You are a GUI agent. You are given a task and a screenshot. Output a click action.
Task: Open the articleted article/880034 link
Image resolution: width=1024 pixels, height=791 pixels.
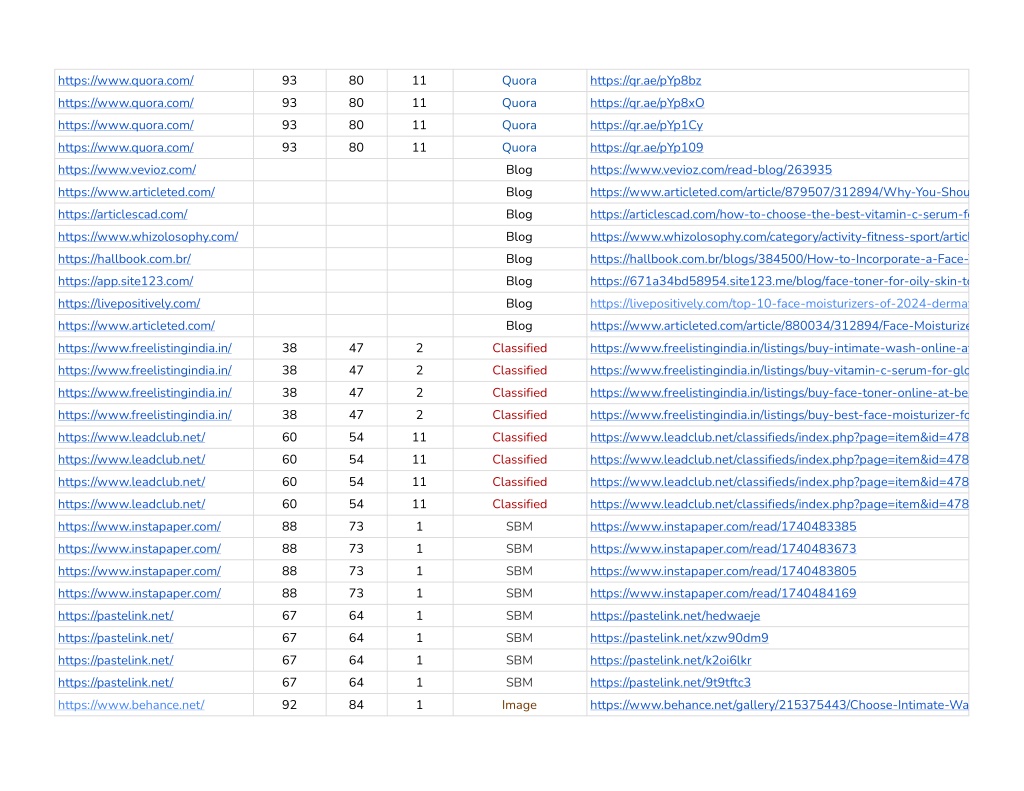coord(779,325)
